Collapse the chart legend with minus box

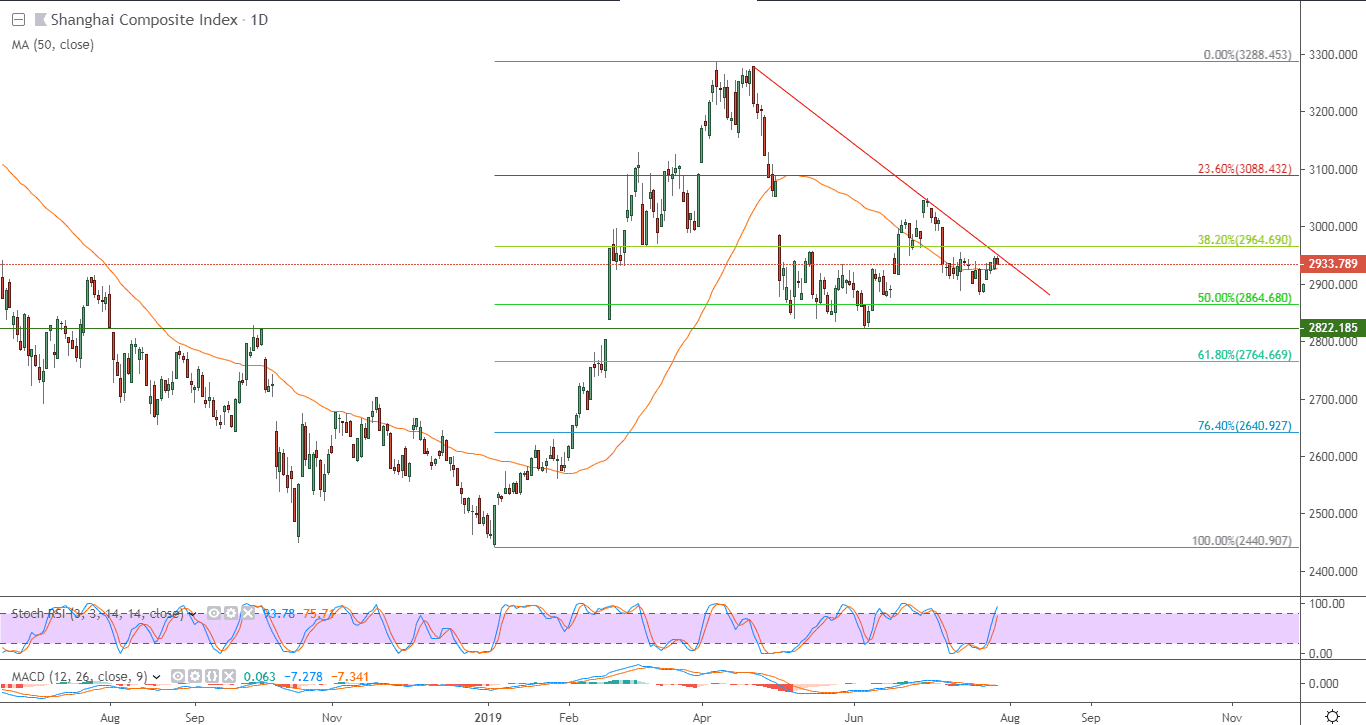[18, 20]
